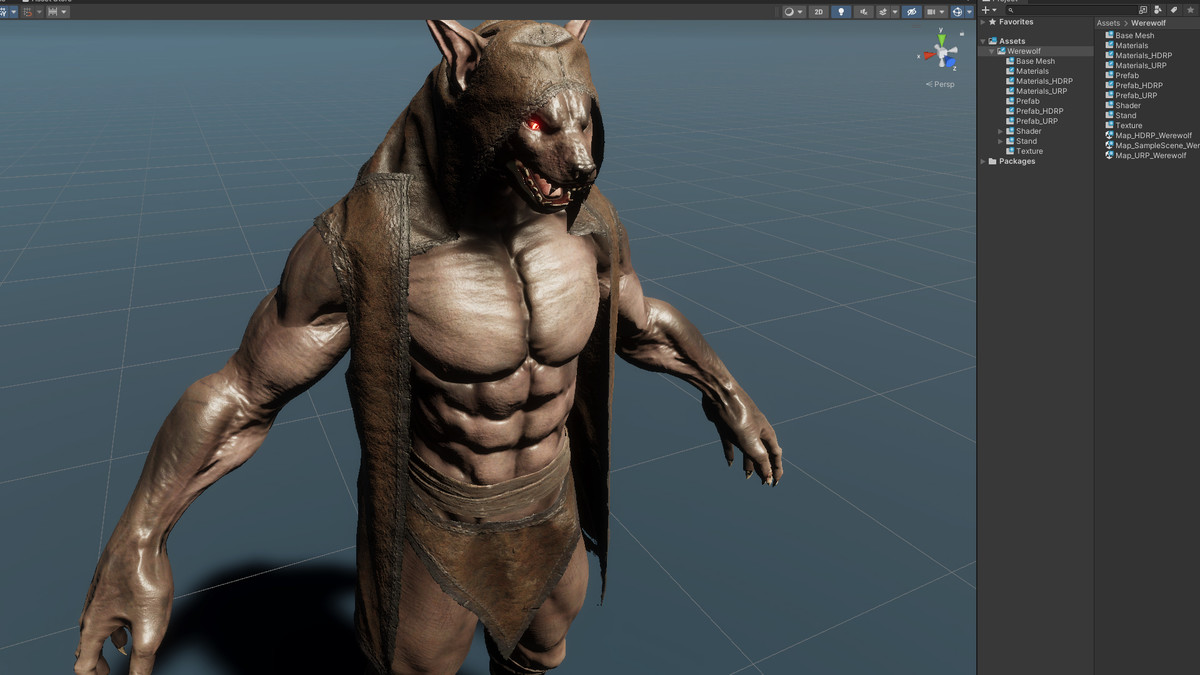The width and height of the screenshot is (1200, 675).
Task: Click the scene camera settings icon
Action: pyautogui.click(x=931, y=12)
